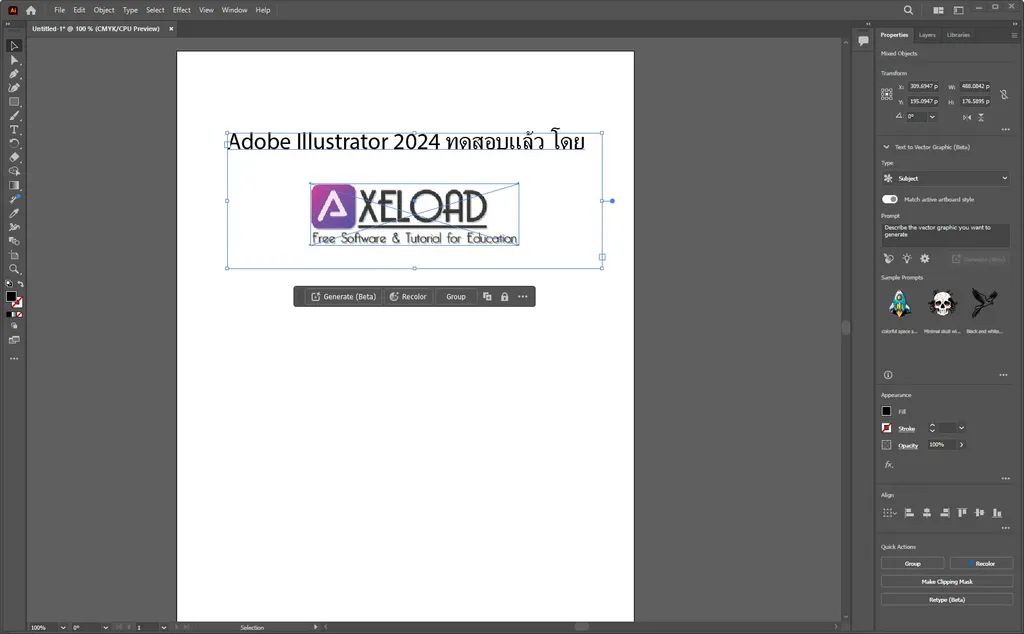This screenshot has height=634, width=1024.
Task: Click the black Fill swatch in Appearance
Action: (x=886, y=411)
